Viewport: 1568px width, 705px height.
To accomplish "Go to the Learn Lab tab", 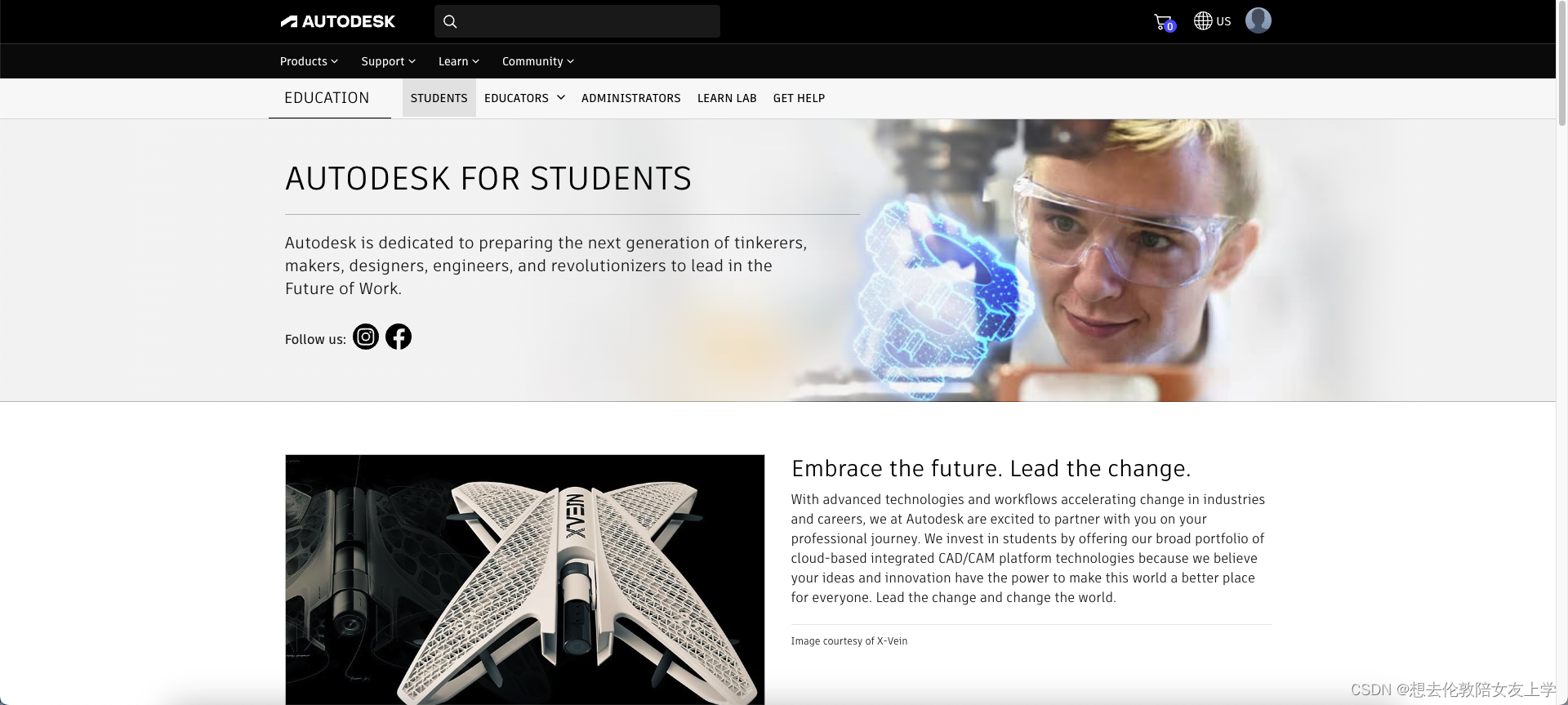I will pyautogui.click(x=727, y=98).
